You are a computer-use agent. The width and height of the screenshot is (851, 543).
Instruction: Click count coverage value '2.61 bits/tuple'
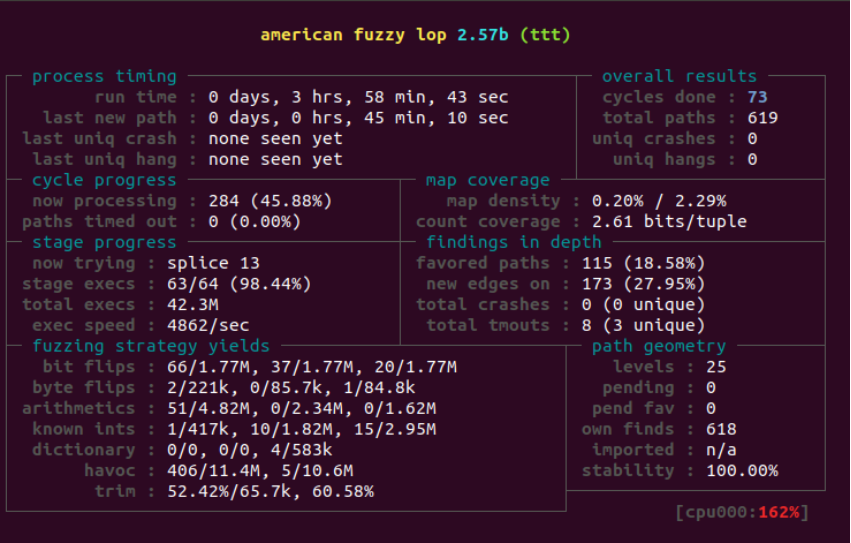[669, 222]
